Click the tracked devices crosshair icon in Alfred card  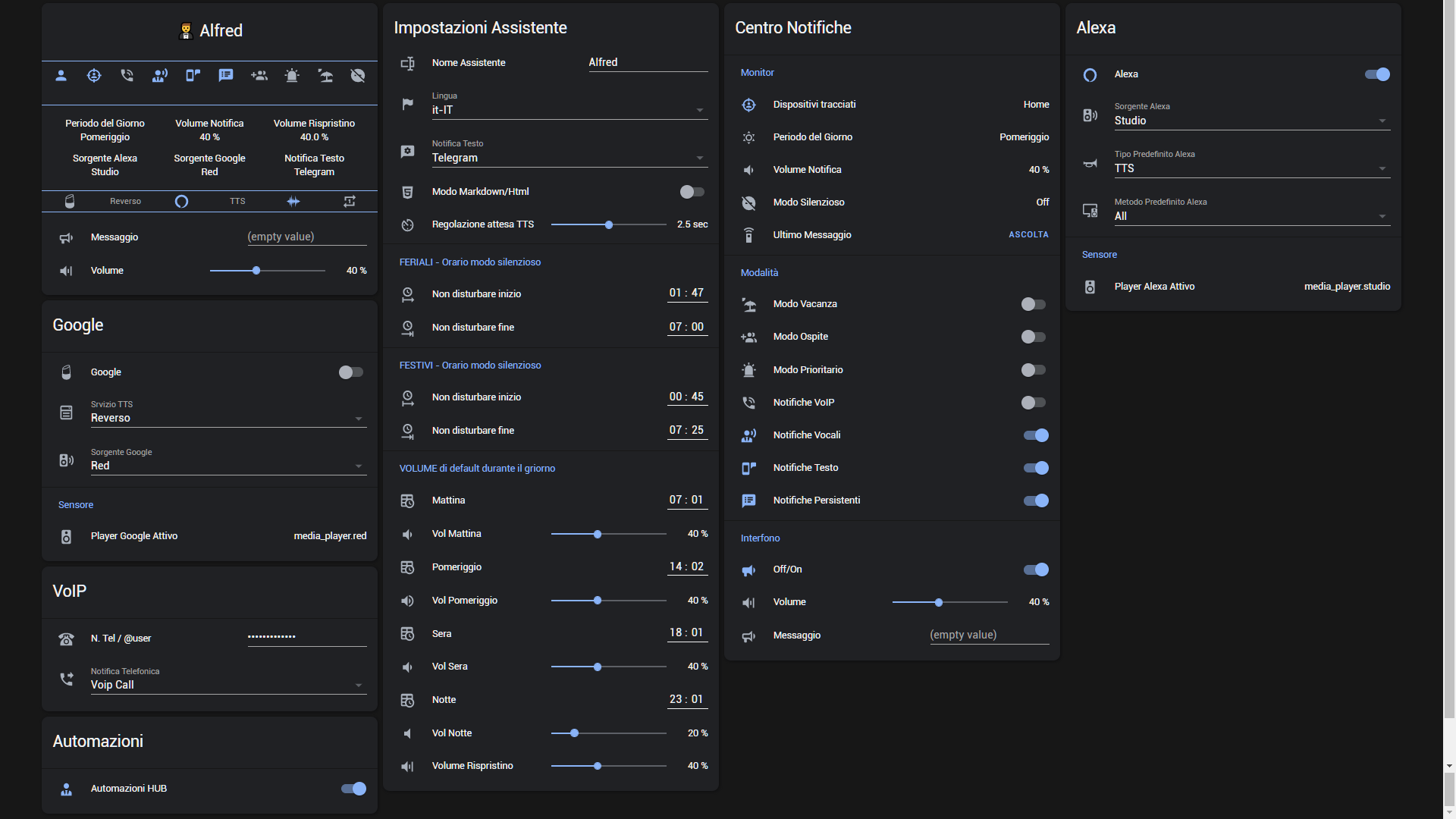tap(94, 75)
